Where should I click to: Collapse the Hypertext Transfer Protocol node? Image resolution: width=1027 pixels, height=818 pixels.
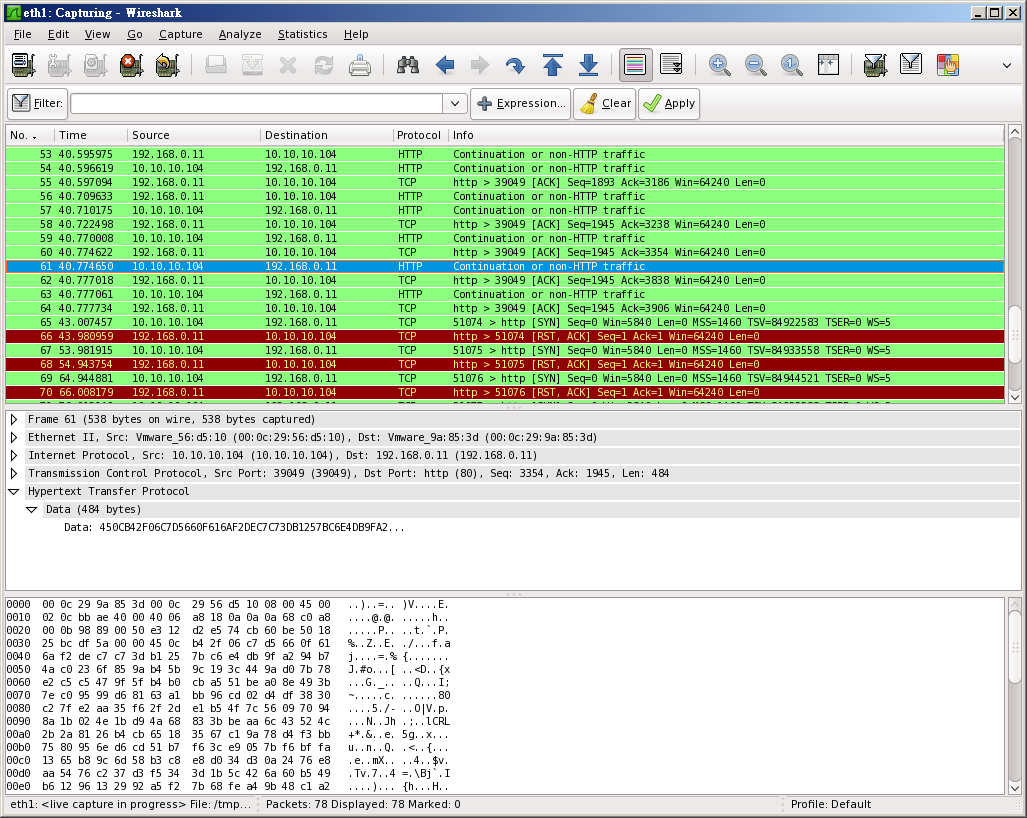point(14,491)
